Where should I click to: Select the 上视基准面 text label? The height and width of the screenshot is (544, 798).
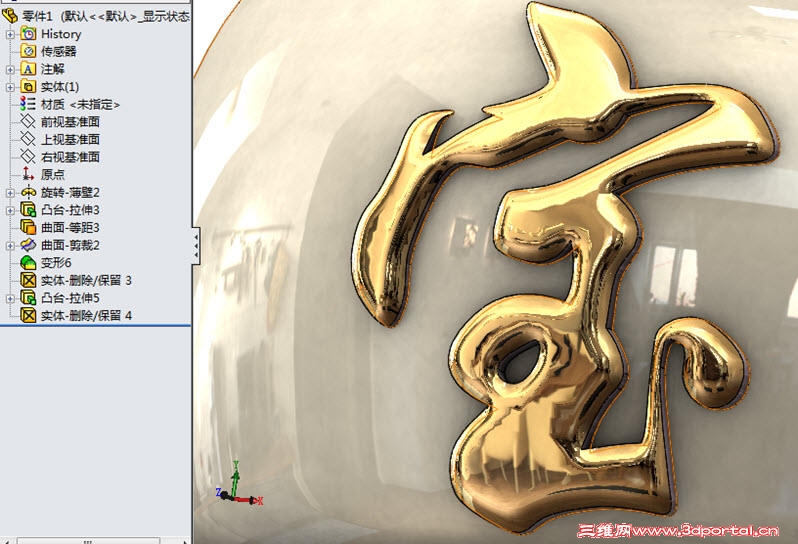pyautogui.click(x=70, y=139)
